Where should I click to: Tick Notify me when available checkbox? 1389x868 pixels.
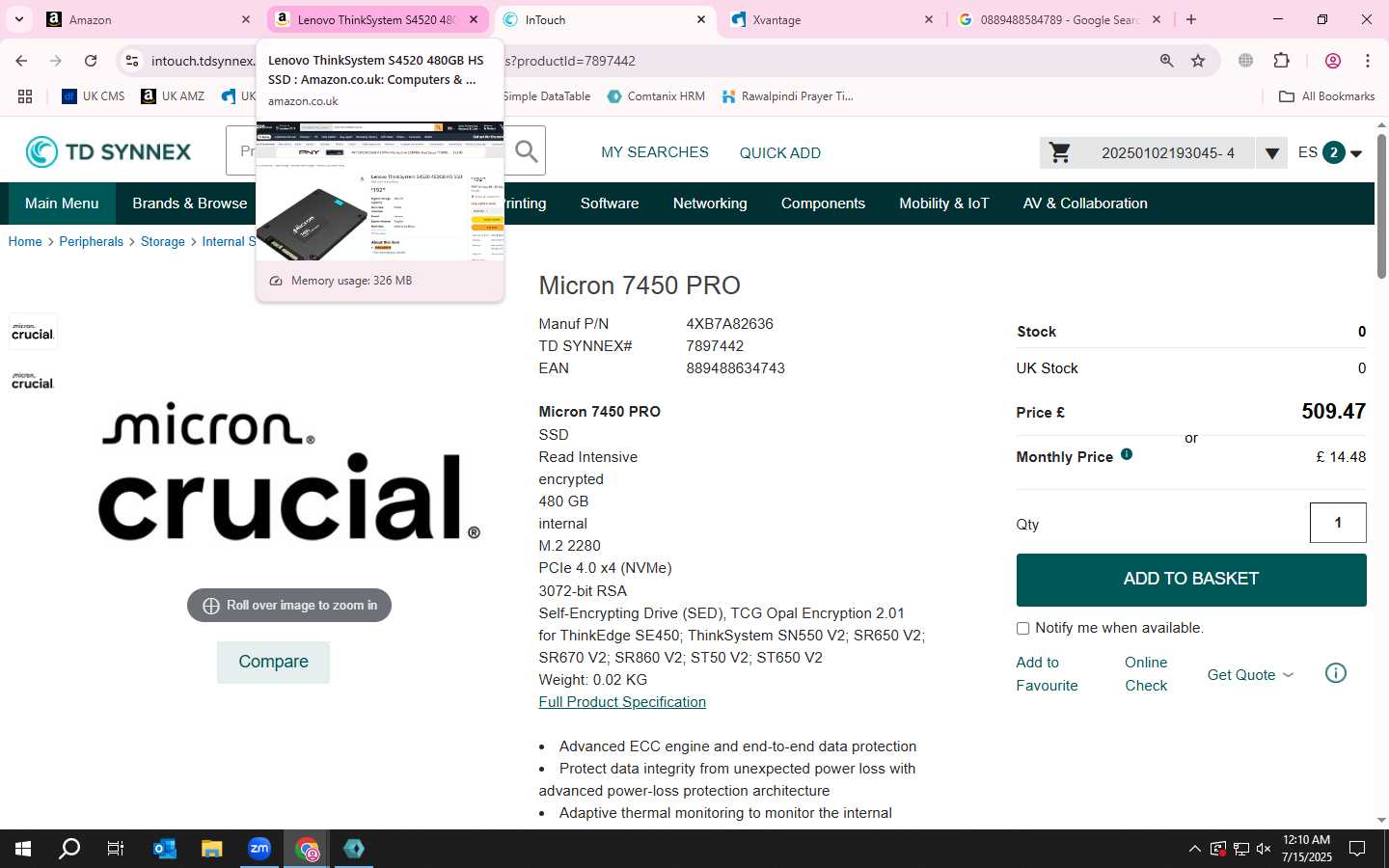(1022, 628)
